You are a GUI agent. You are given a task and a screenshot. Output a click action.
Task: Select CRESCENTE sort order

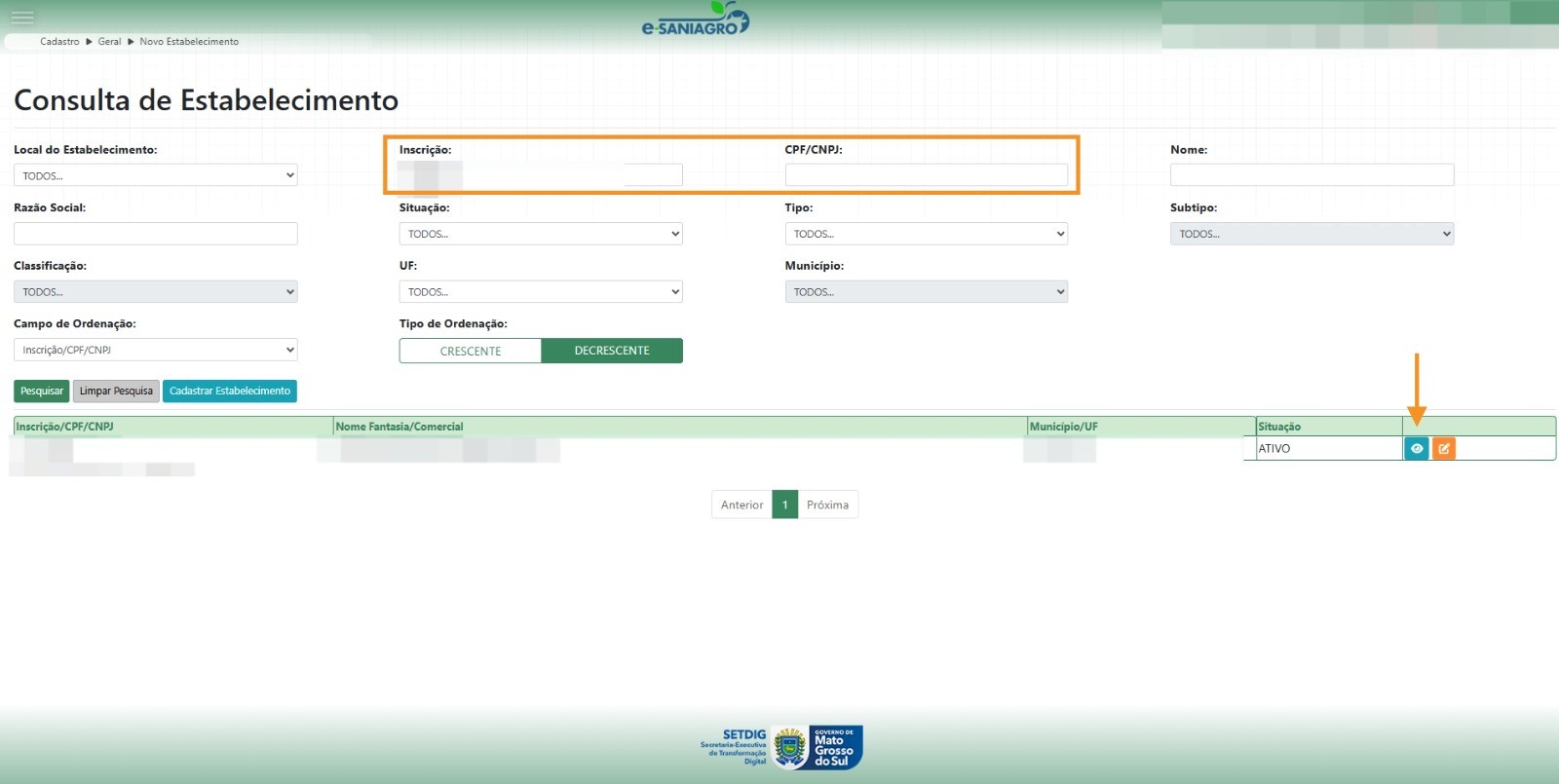pos(471,351)
